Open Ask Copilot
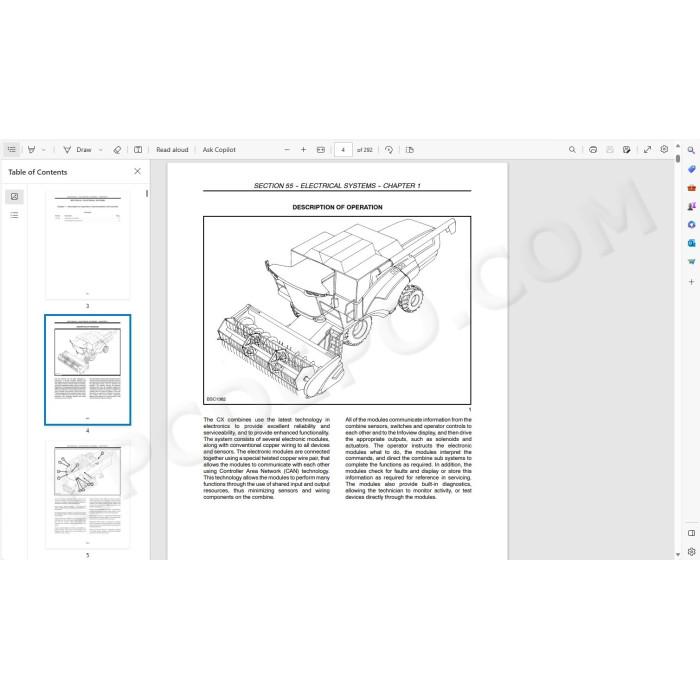The width and height of the screenshot is (700, 700). click(x=219, y=150)
